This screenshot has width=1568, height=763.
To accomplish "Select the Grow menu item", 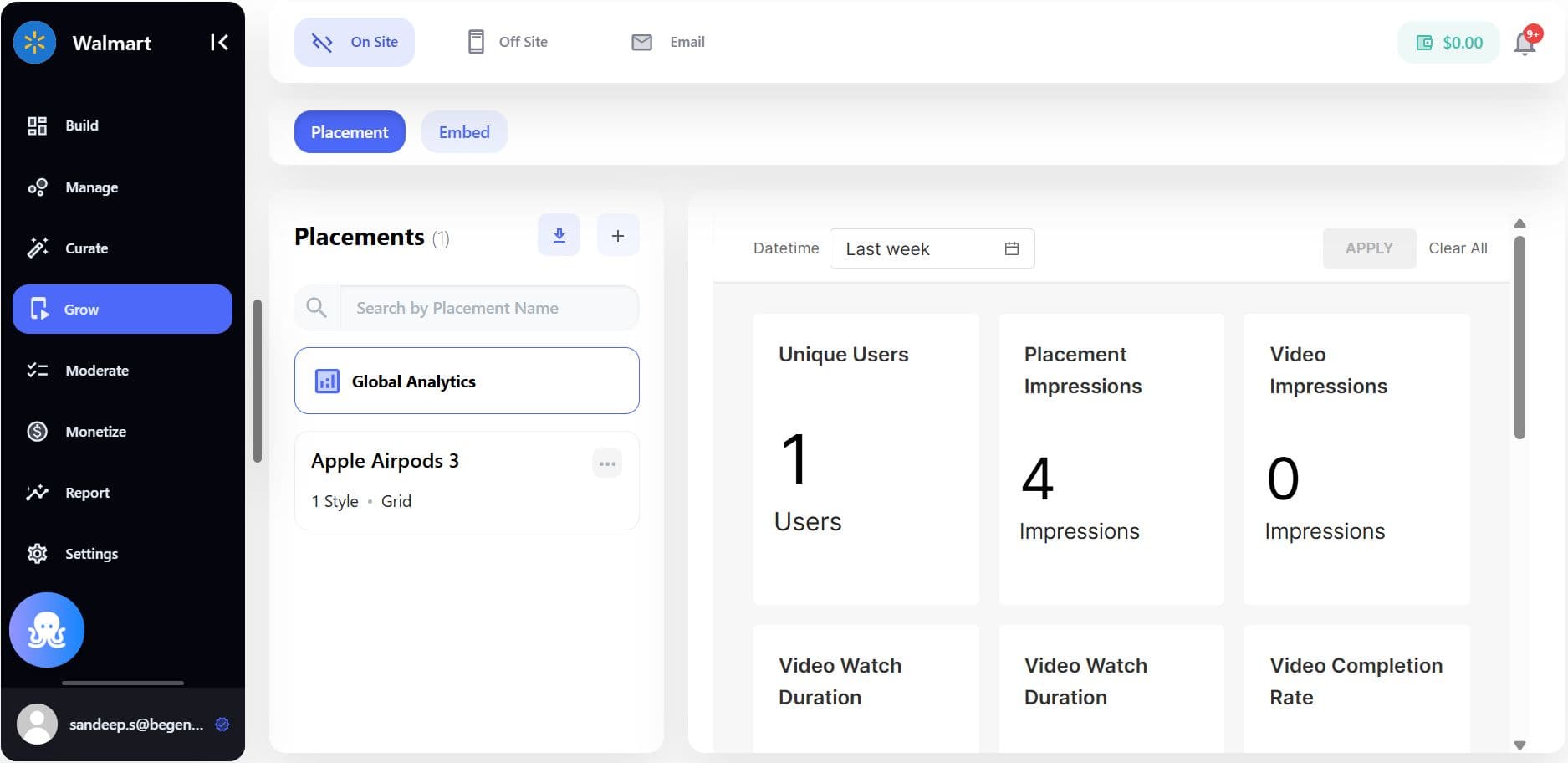I will tap(123, 309).
